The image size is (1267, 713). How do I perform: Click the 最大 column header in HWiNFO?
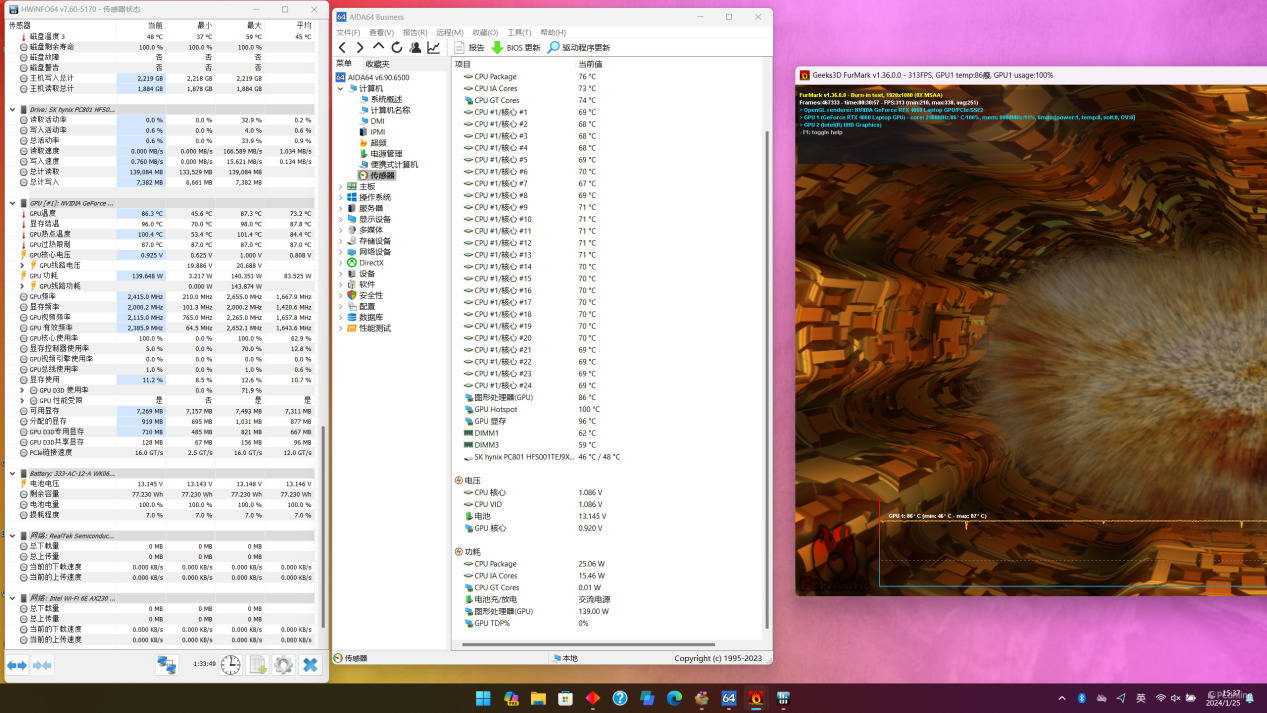tap(254, 25)
